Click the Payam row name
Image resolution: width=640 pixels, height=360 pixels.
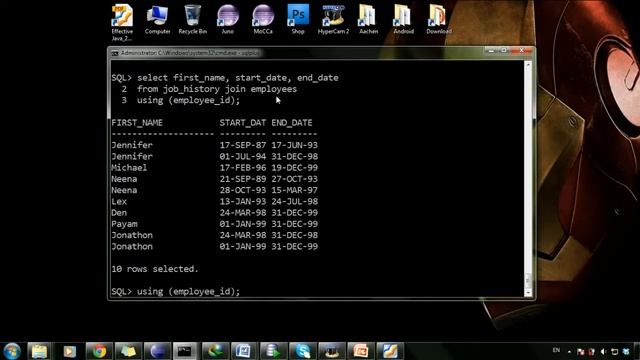[124, 224]
